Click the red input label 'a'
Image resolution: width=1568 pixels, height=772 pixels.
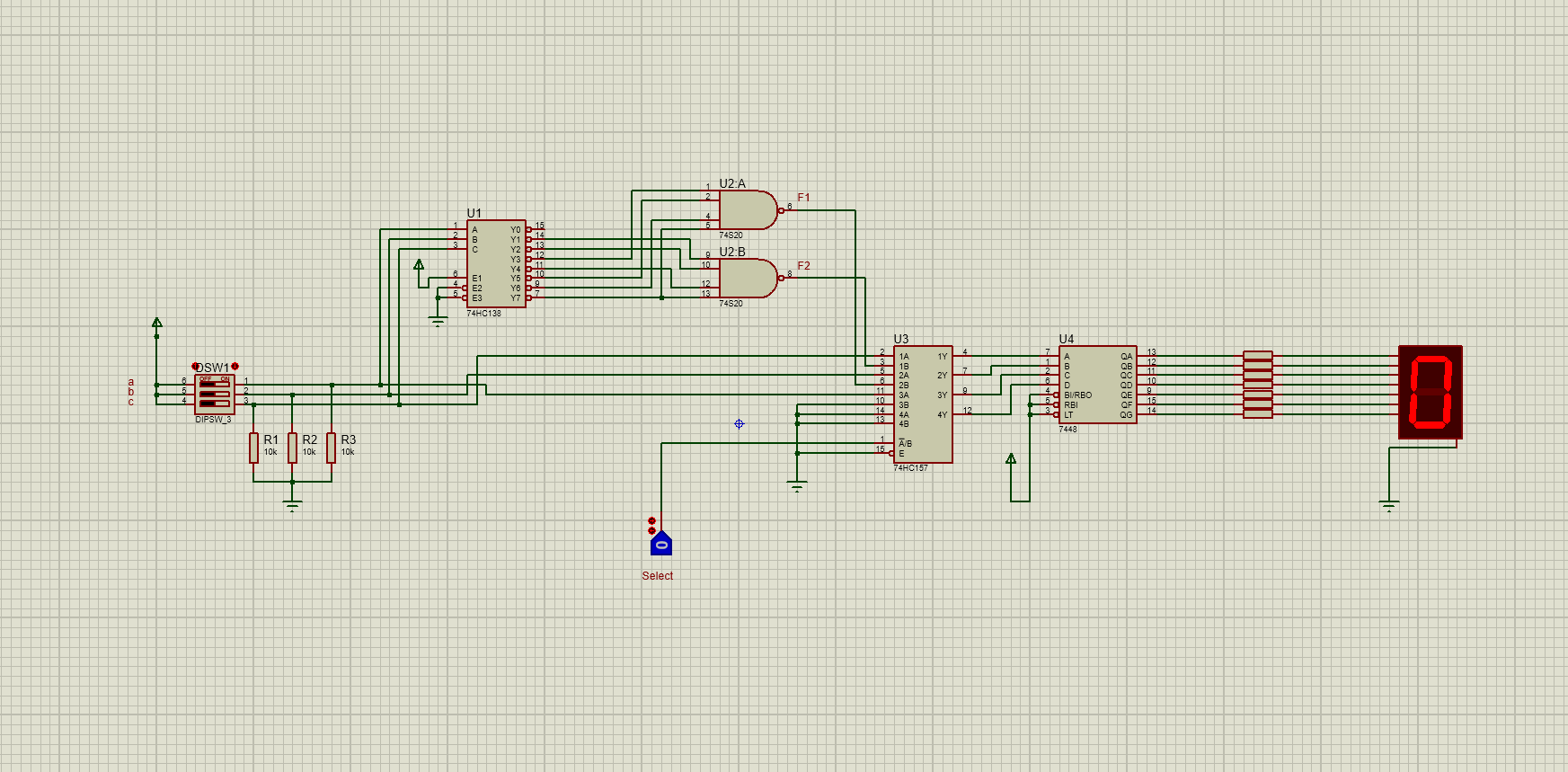131,382
